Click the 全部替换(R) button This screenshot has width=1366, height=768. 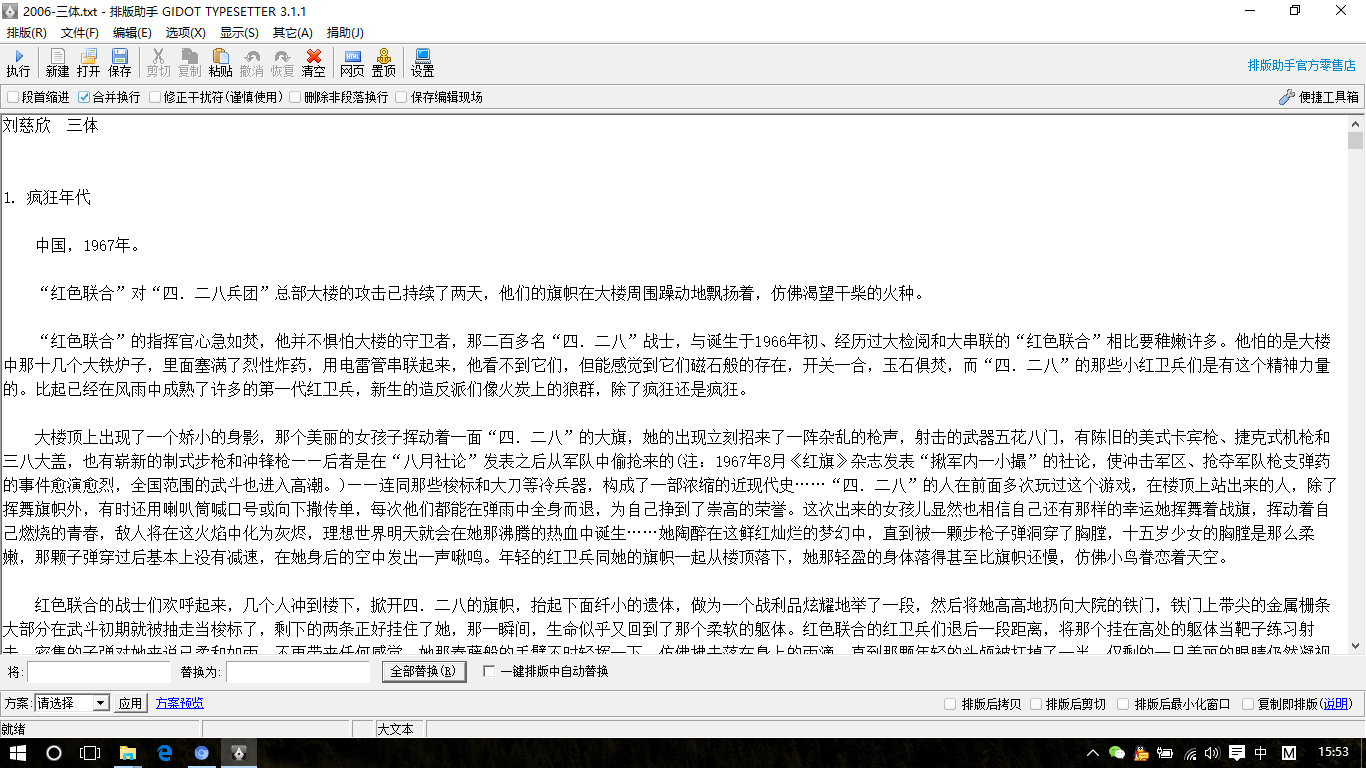pos(424,672)
